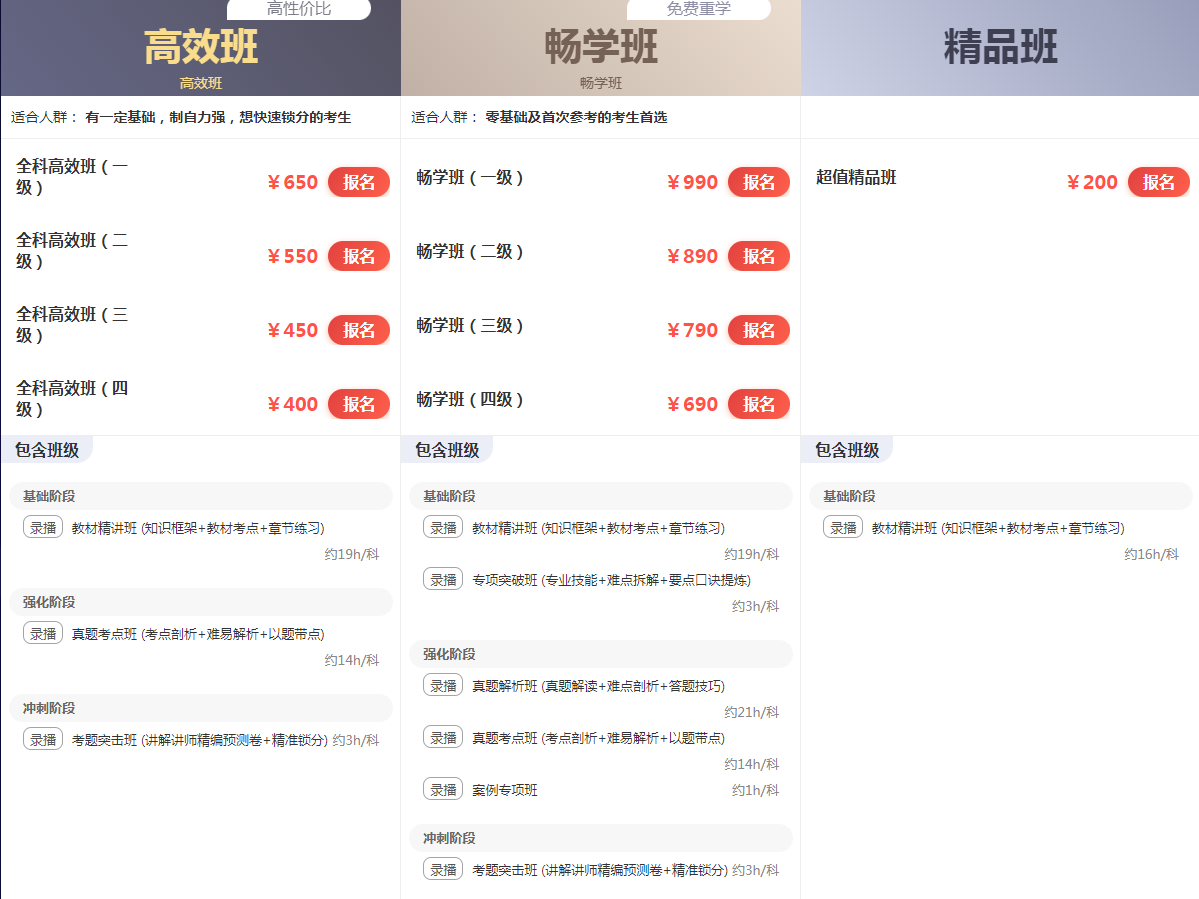Click the 畅学班（三级）course name
This screenshot has width=1199, height=899.
[470, 326]
